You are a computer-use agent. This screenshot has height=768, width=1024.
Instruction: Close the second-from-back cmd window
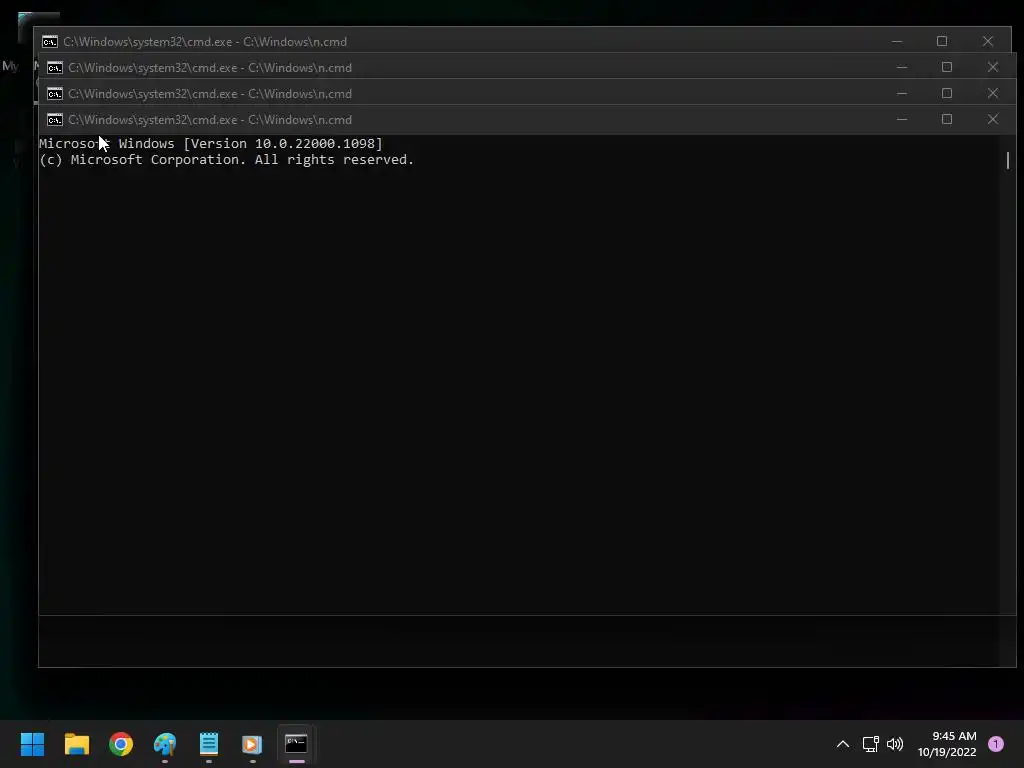(993, 67)
